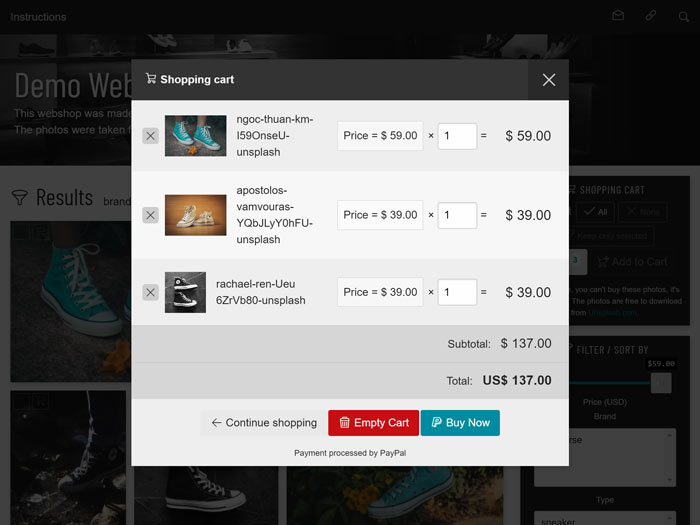Open the Instructions menu item
Image resolution: width=700 pixels, height=525 pixels.
38,17
